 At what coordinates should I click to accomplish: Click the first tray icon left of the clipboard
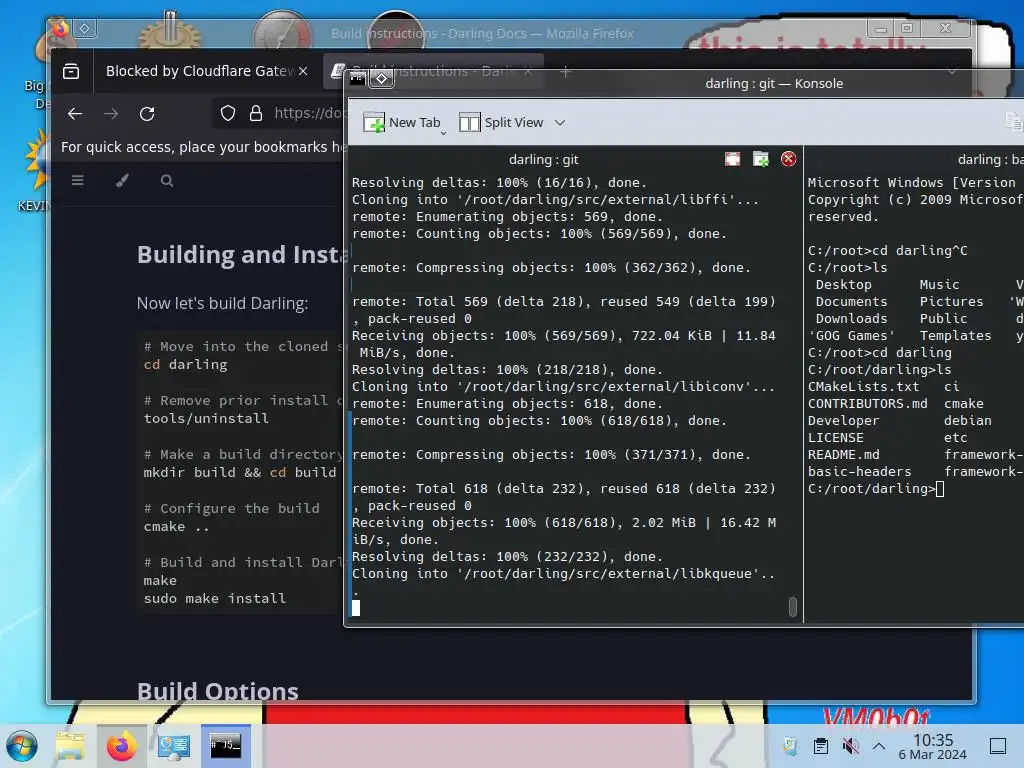pos(791,746)
